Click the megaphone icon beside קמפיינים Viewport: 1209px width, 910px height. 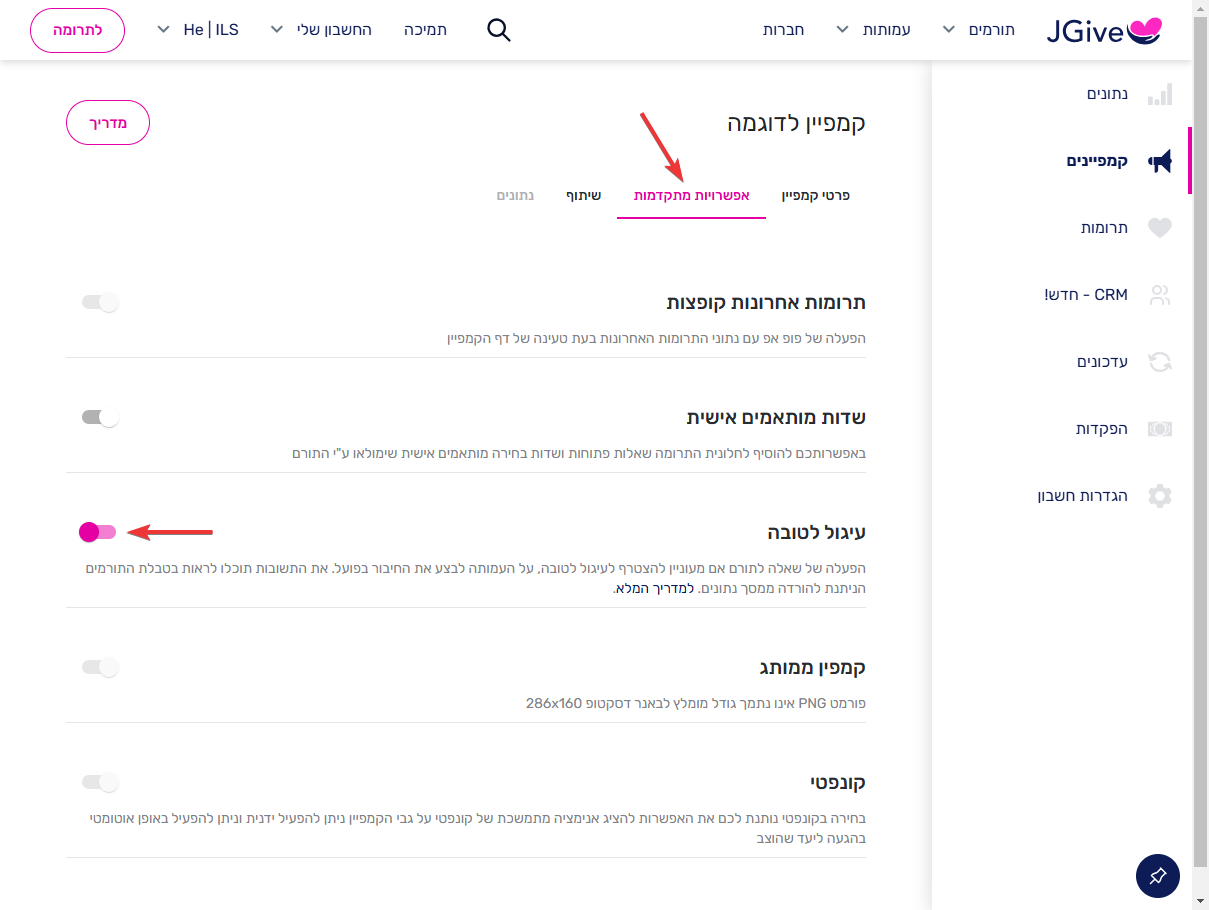(x=1160, y=161)
